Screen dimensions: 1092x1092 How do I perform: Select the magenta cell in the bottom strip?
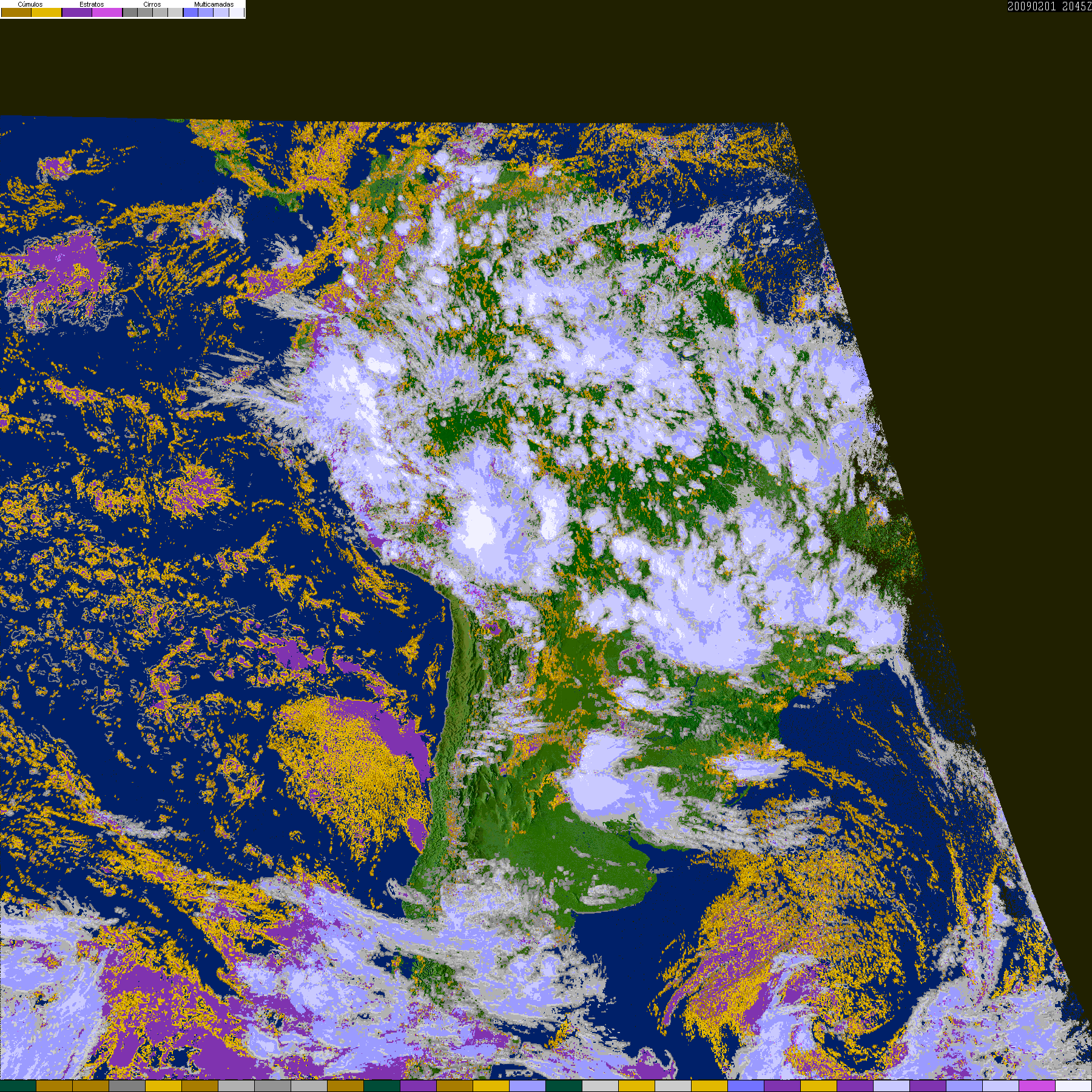(1037, 1086)
